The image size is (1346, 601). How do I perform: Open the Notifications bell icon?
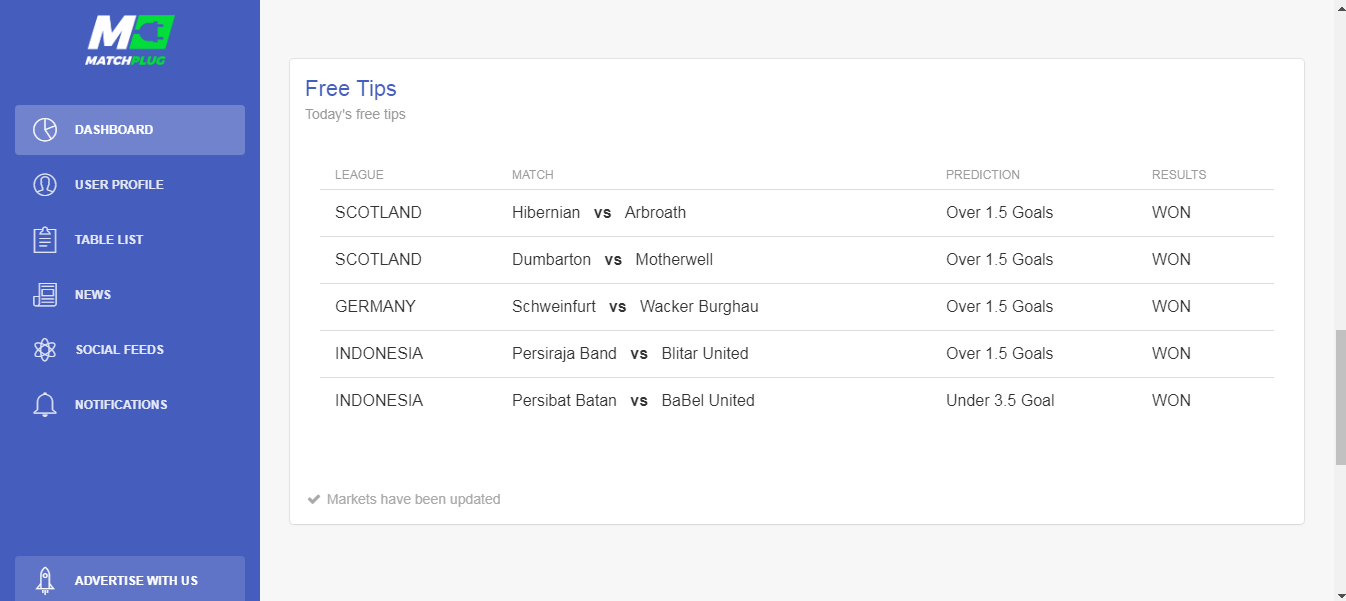(x=45, y=405)
